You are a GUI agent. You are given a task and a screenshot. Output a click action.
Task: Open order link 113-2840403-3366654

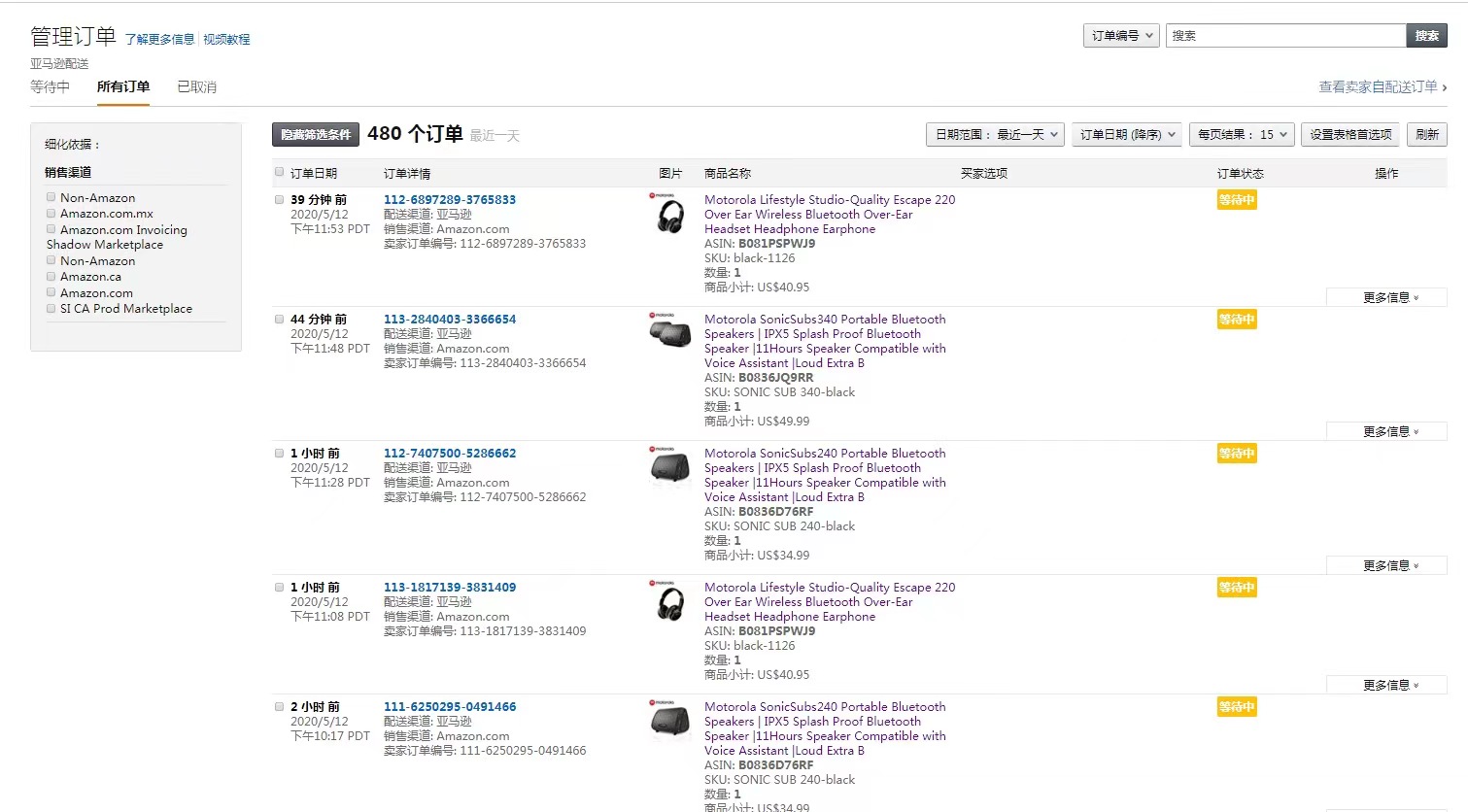450,319
